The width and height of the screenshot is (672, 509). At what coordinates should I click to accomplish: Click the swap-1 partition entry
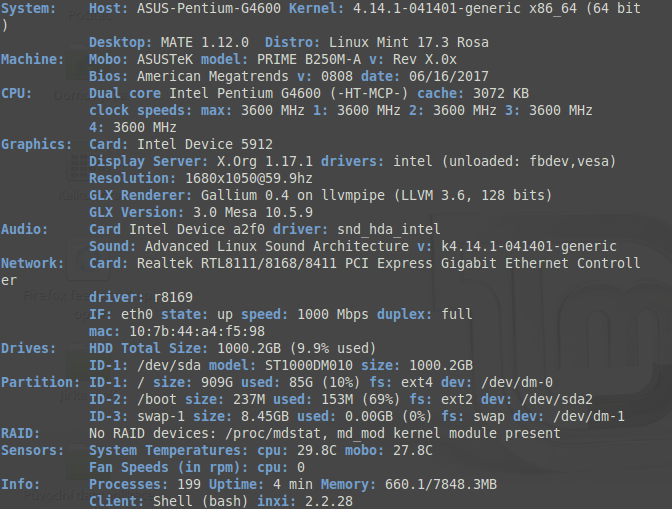point(156,415)
